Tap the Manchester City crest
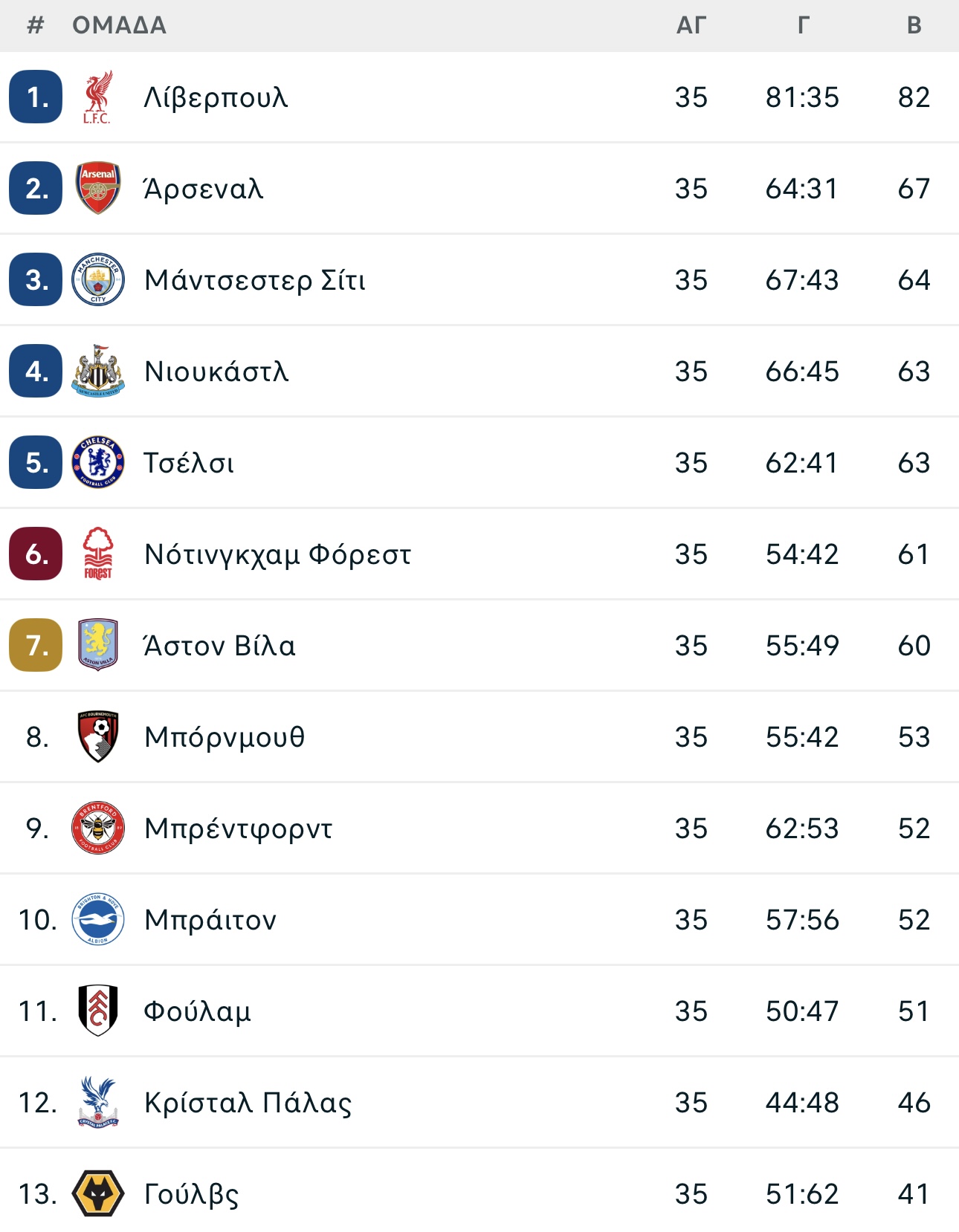 pyautogui.click(x=98, y=279)
